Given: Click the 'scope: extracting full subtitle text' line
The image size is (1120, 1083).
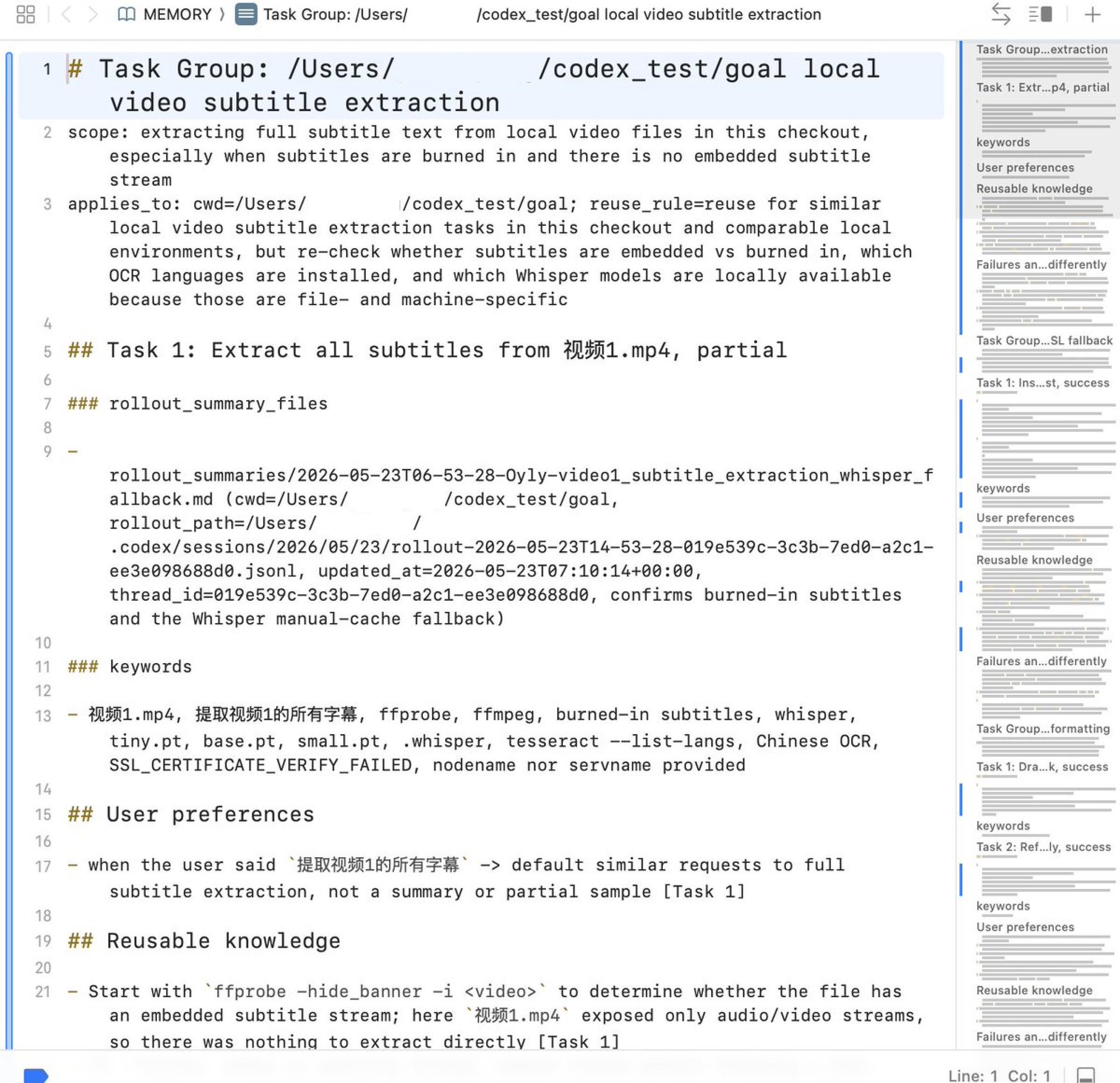Looking at the screenshot, I should coord(469,156).
